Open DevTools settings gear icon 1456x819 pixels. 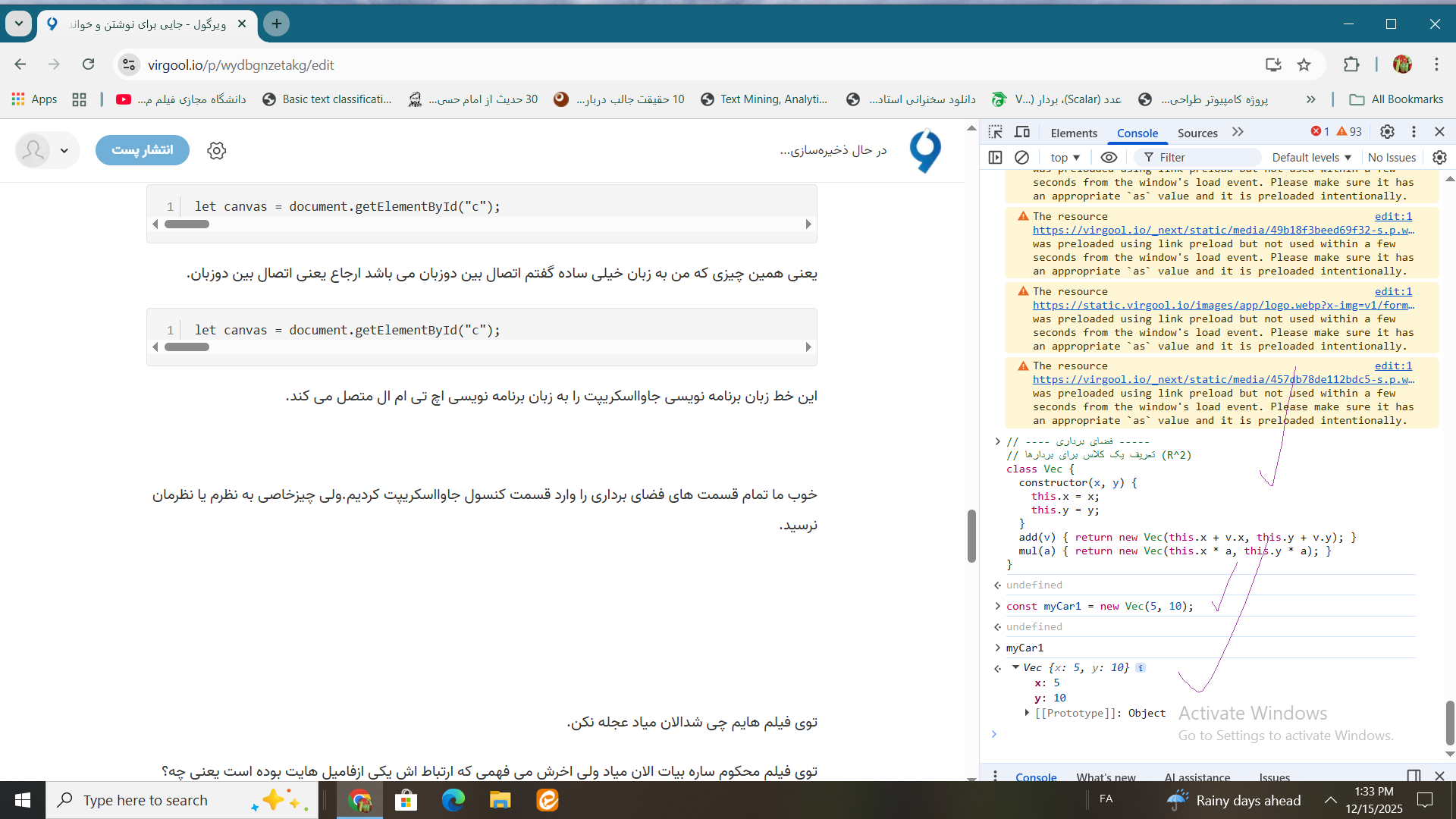[1387, 132]
